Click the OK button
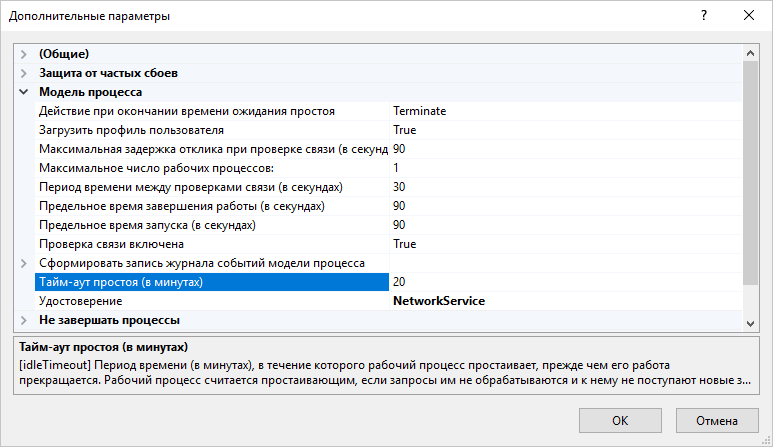The height and width of the screenshot is (447, 773). tap(620, 420)
